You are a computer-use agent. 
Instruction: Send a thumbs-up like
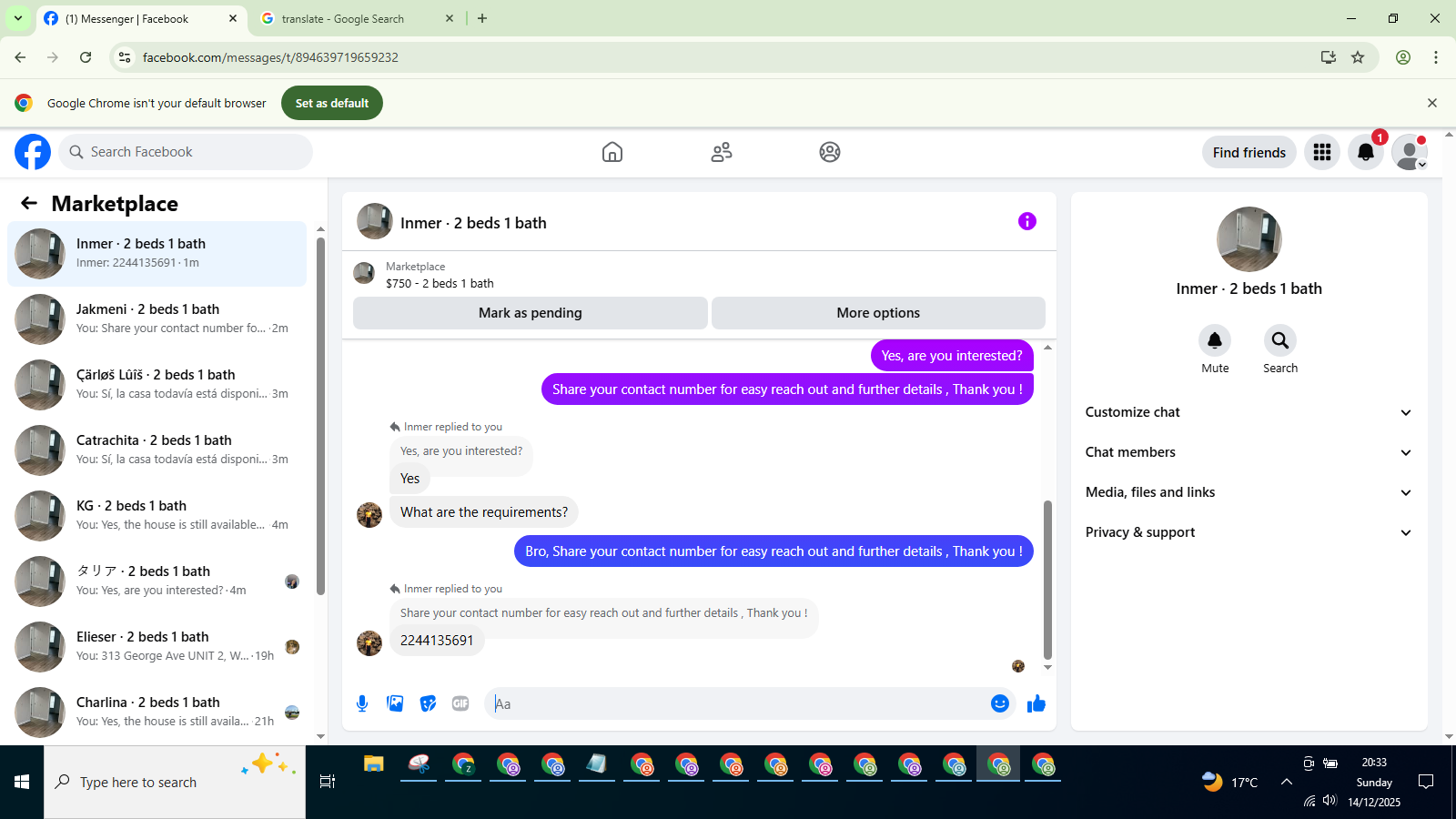[x=1036, y=703]
